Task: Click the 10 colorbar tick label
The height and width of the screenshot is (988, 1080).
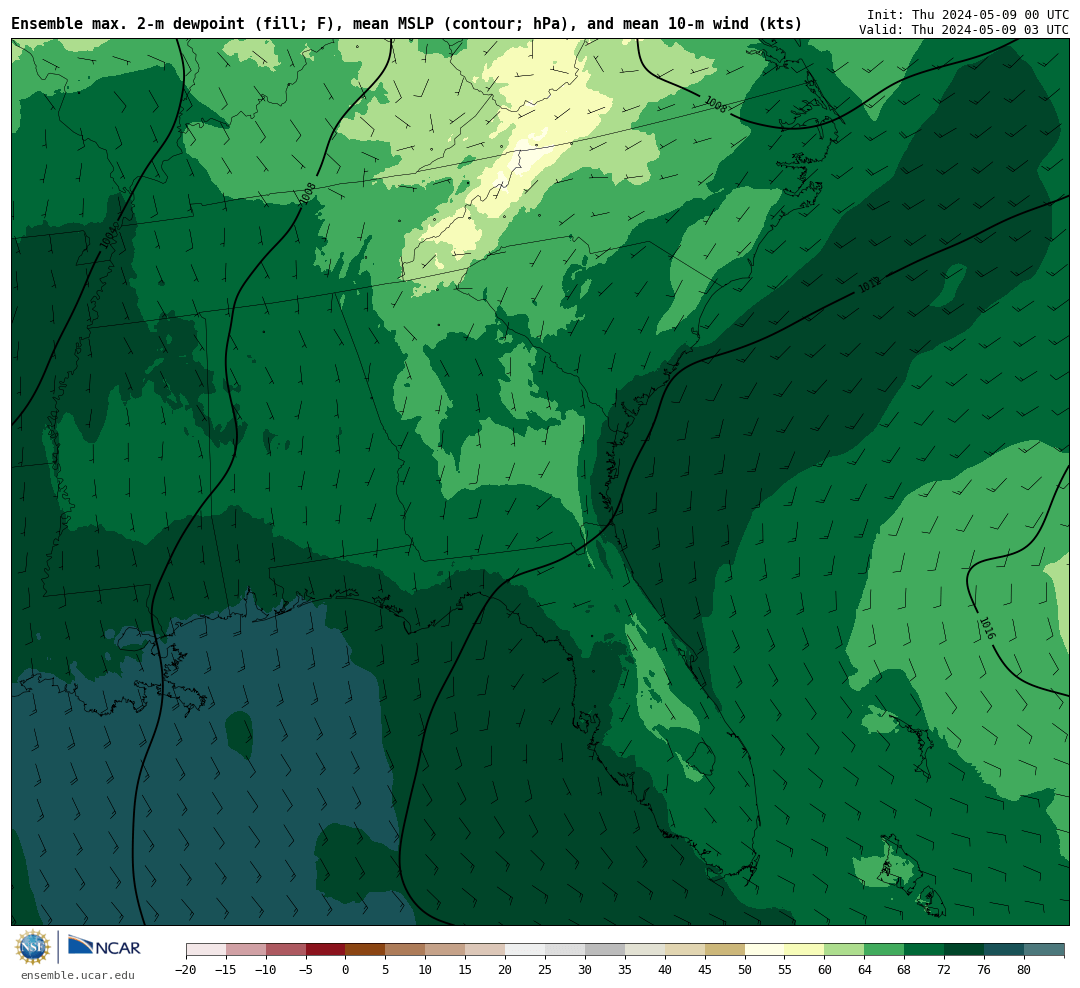Action: 426,970
